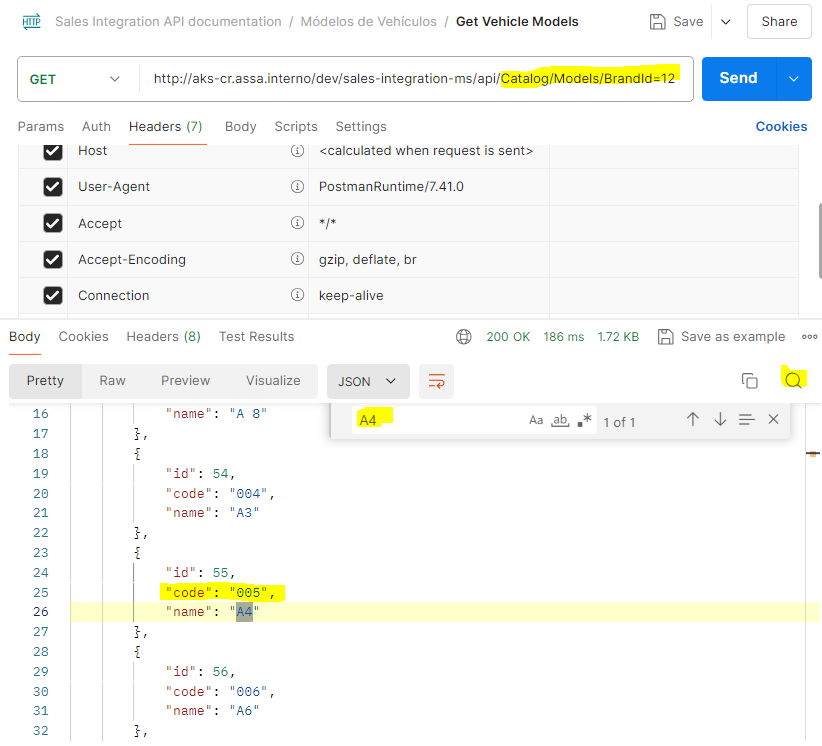822x746 pixels.
Task: Toggle the response line wrap icon
Action: tap(437, 381)
